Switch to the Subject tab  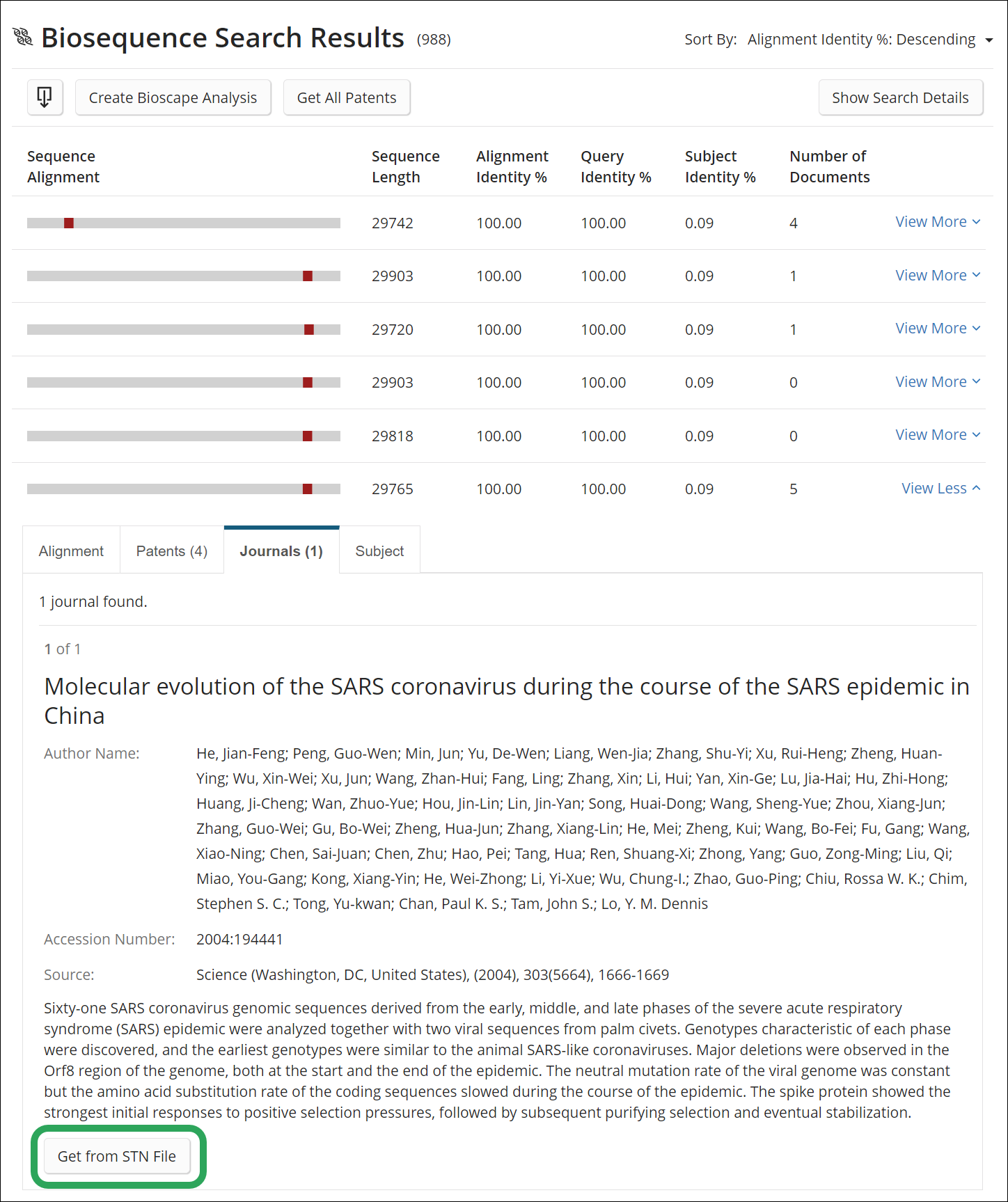(379, 551)
